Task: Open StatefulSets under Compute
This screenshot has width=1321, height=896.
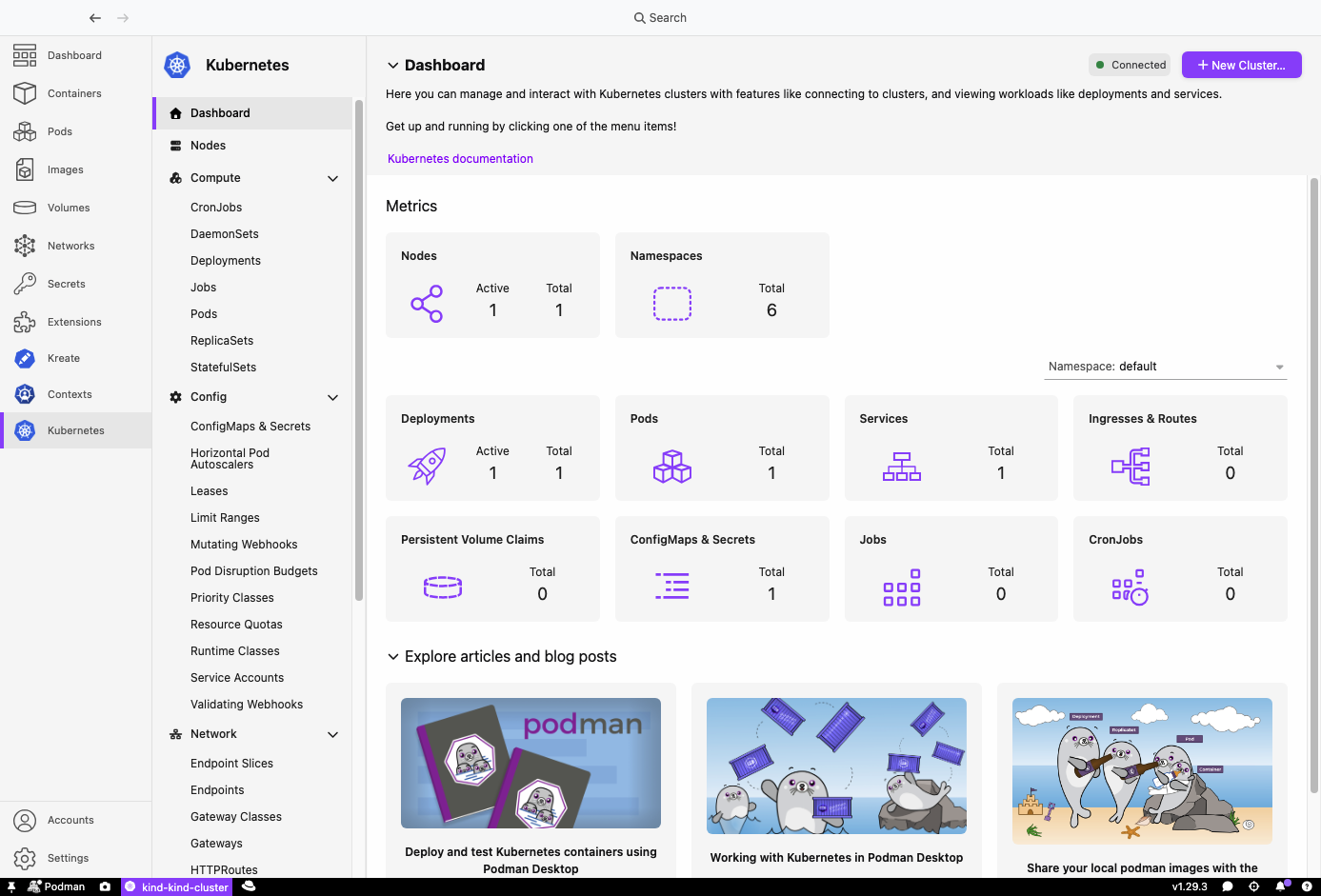Action: pyautogui.click(x=223, y=368)
